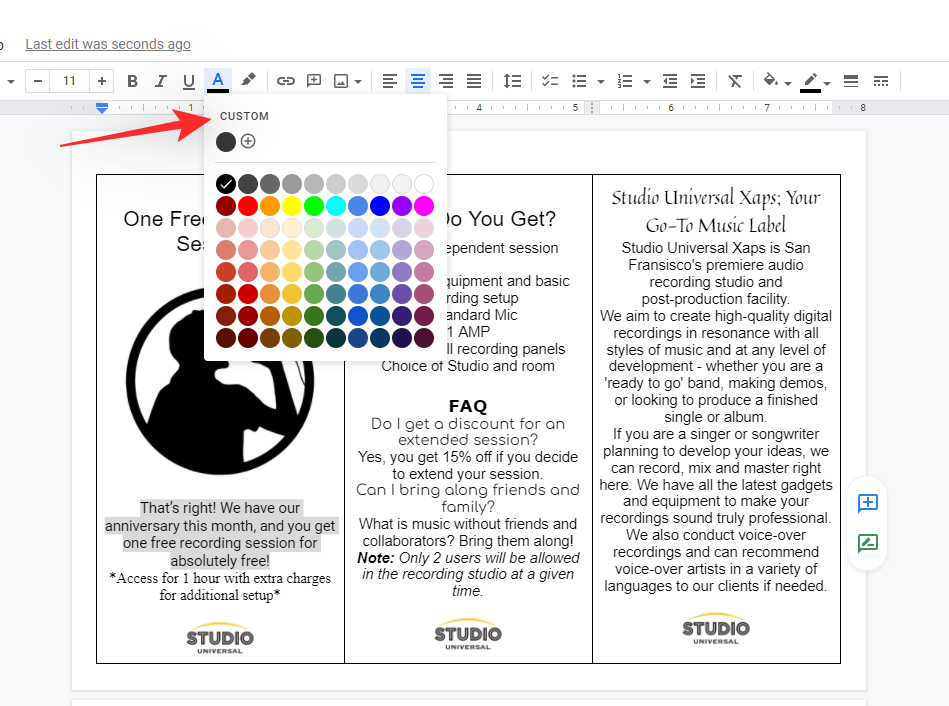Toggle bold formatting in toolbar
This screenshot has width=949, height=706.
pyautogui.click(x=132, y=81)
